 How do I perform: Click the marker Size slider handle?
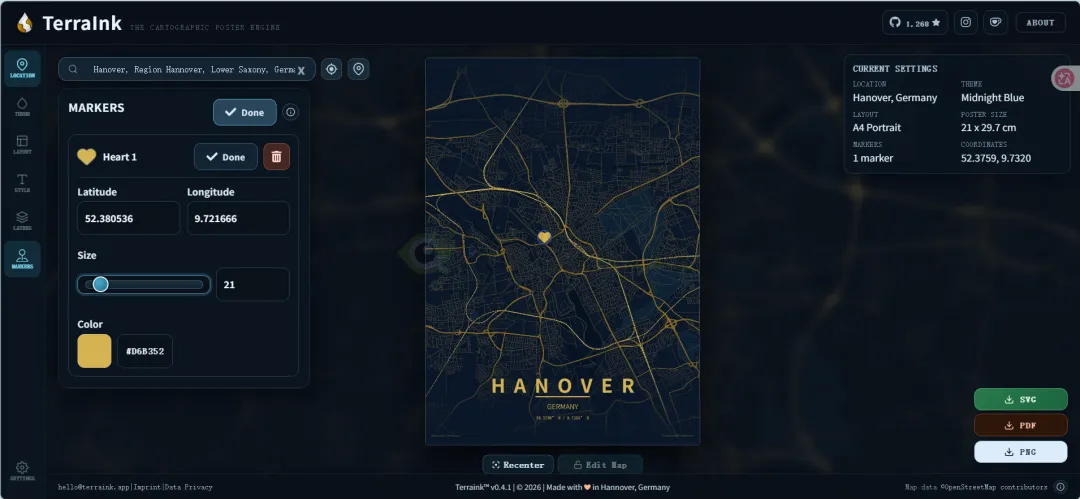tap(101, 284)
